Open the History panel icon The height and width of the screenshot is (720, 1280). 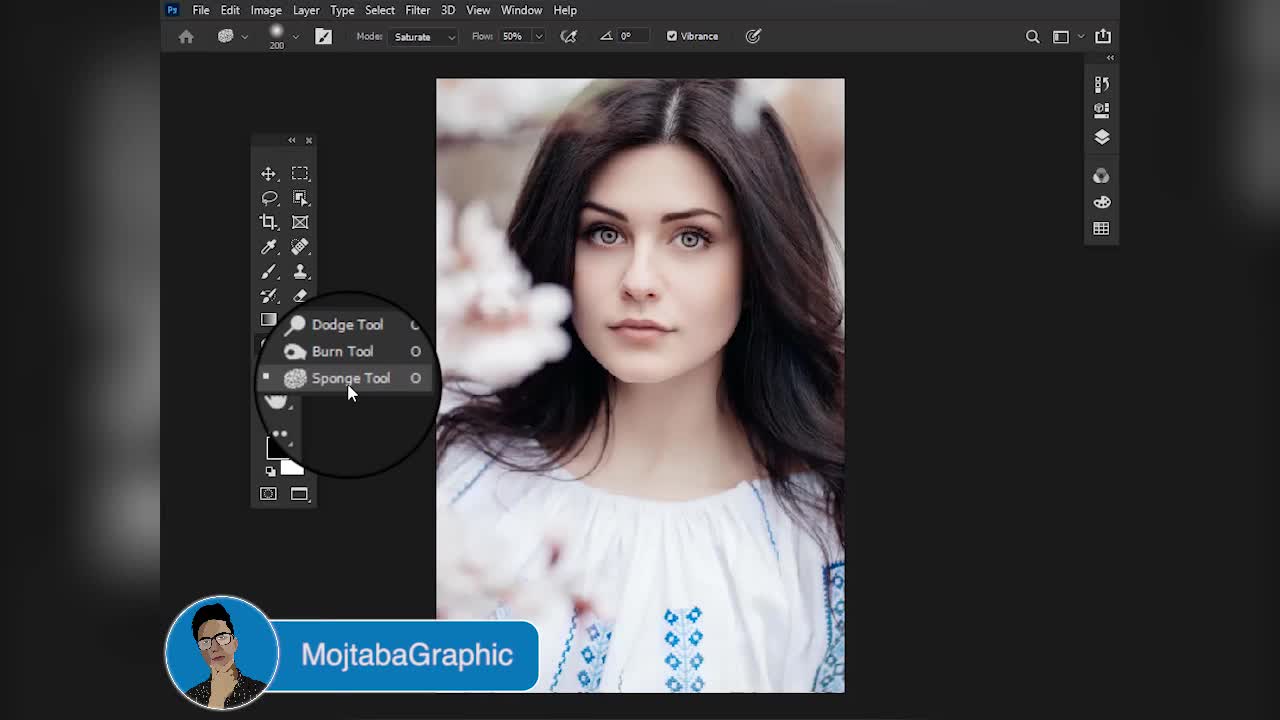(x=1101, y=84)
